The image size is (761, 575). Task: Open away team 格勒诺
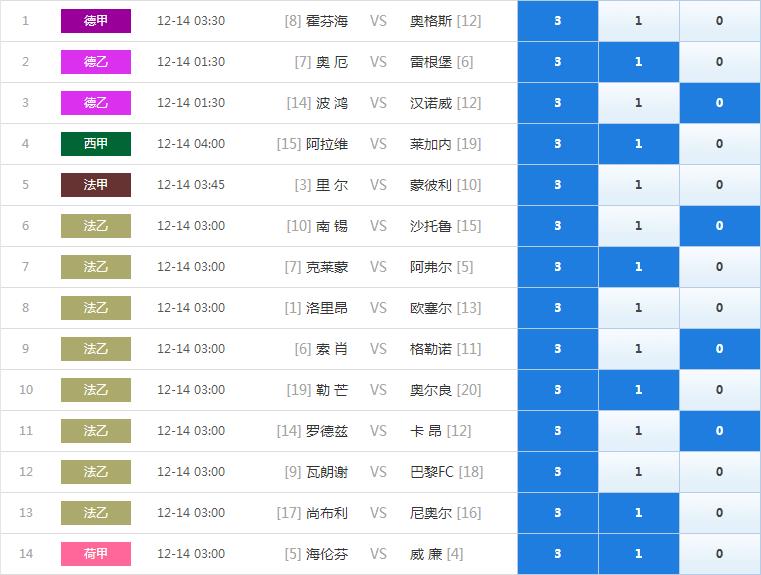(431, 349)
